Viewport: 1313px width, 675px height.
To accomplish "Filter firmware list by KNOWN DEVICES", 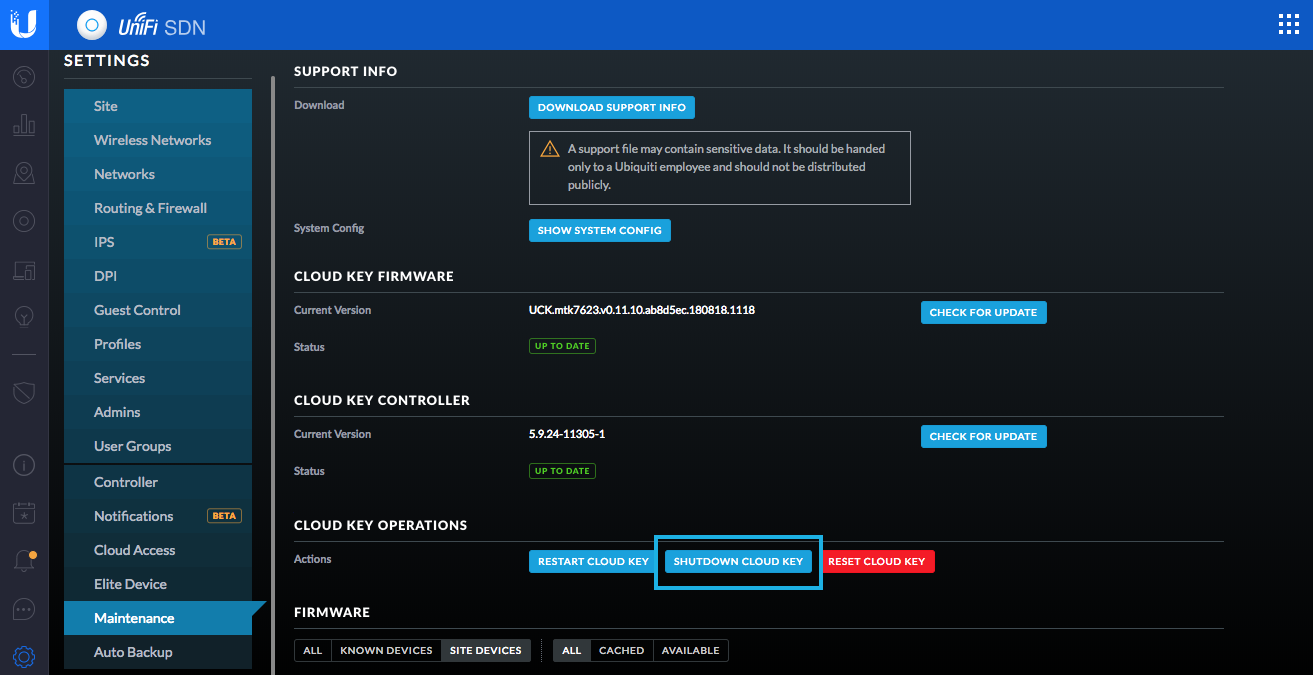I will click(x=386, y=649).
